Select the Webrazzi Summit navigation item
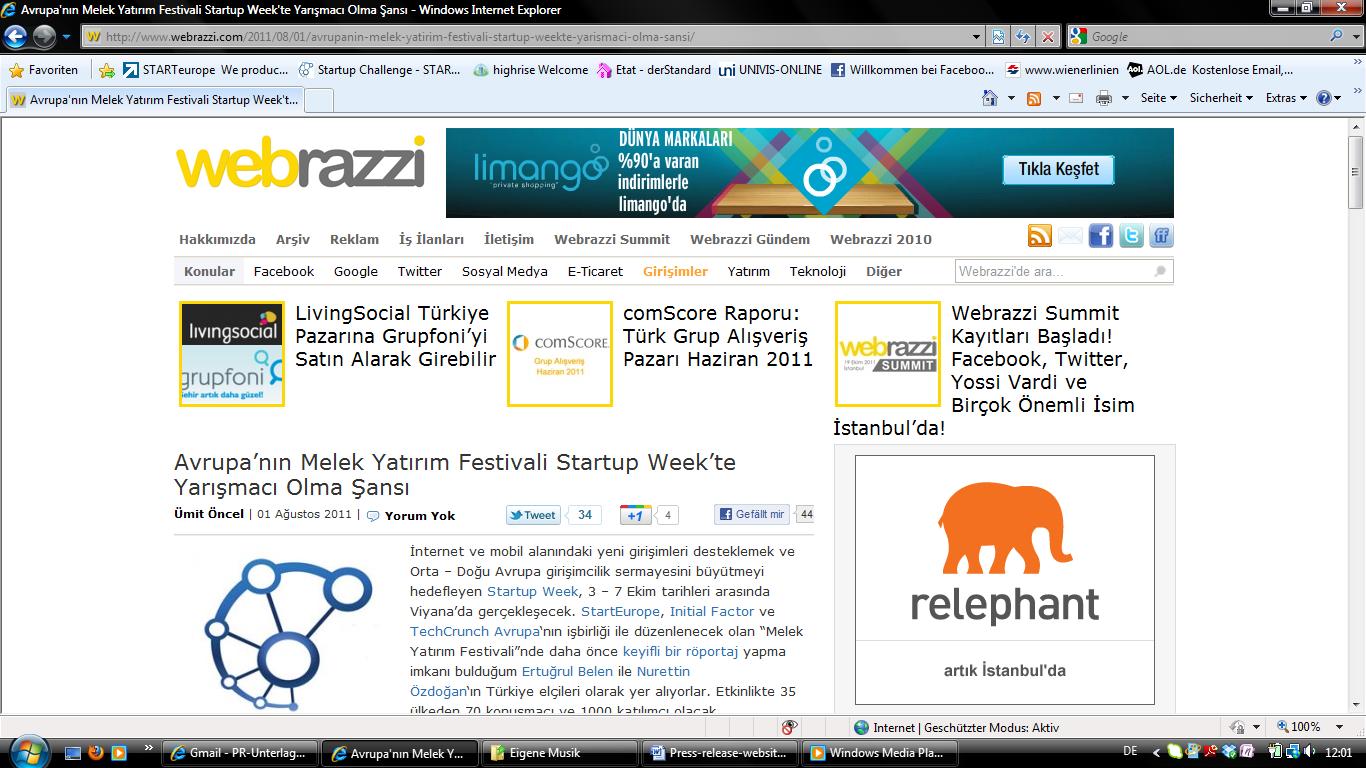The height and width of the screenshot is (768, 1366). [612, 239]
